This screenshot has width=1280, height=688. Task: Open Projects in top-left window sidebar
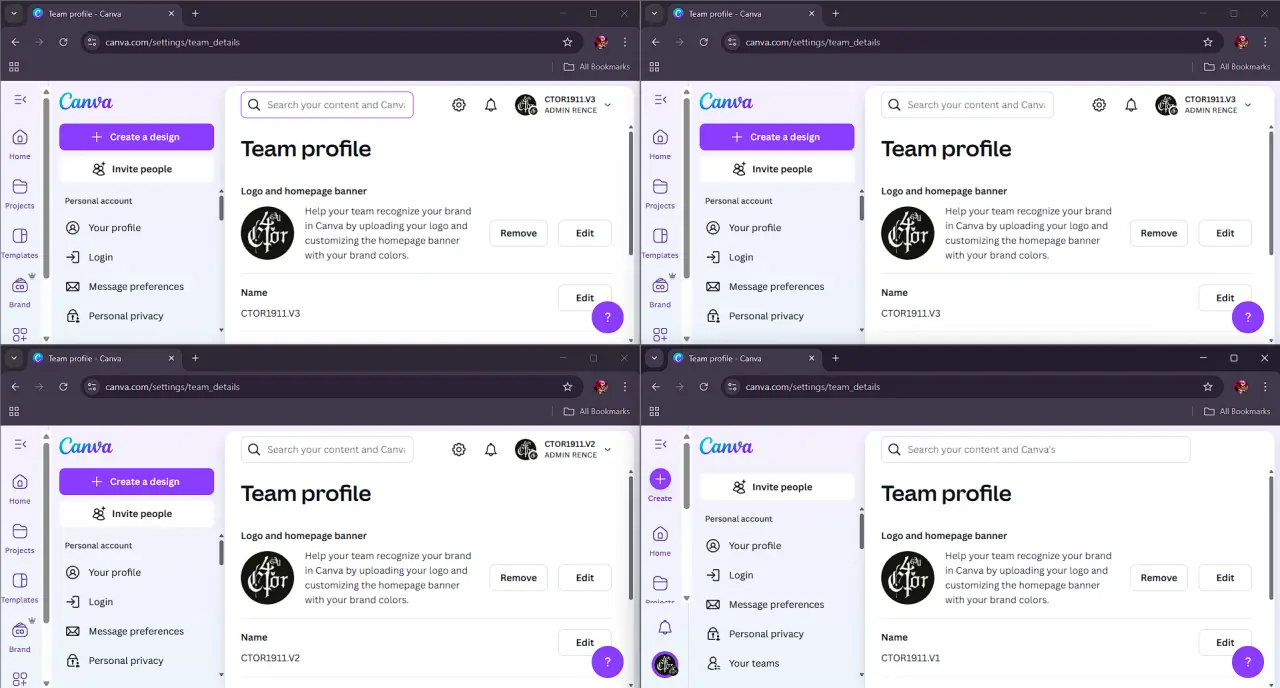[20, 193]
